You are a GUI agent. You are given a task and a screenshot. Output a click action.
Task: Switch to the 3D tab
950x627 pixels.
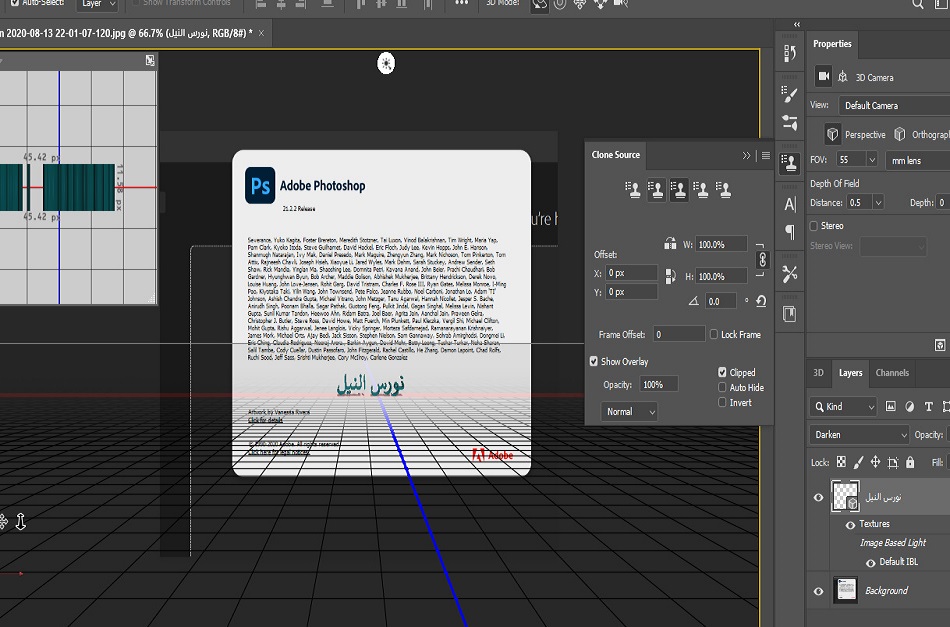coord(818,373)
